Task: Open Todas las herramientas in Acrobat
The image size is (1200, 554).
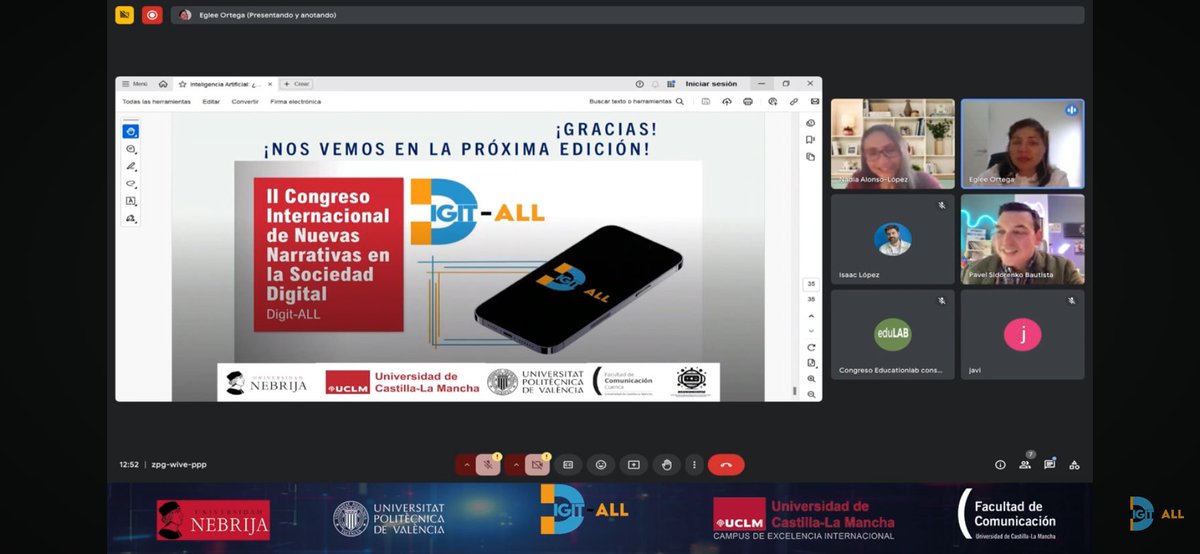Action: (156, 101)
